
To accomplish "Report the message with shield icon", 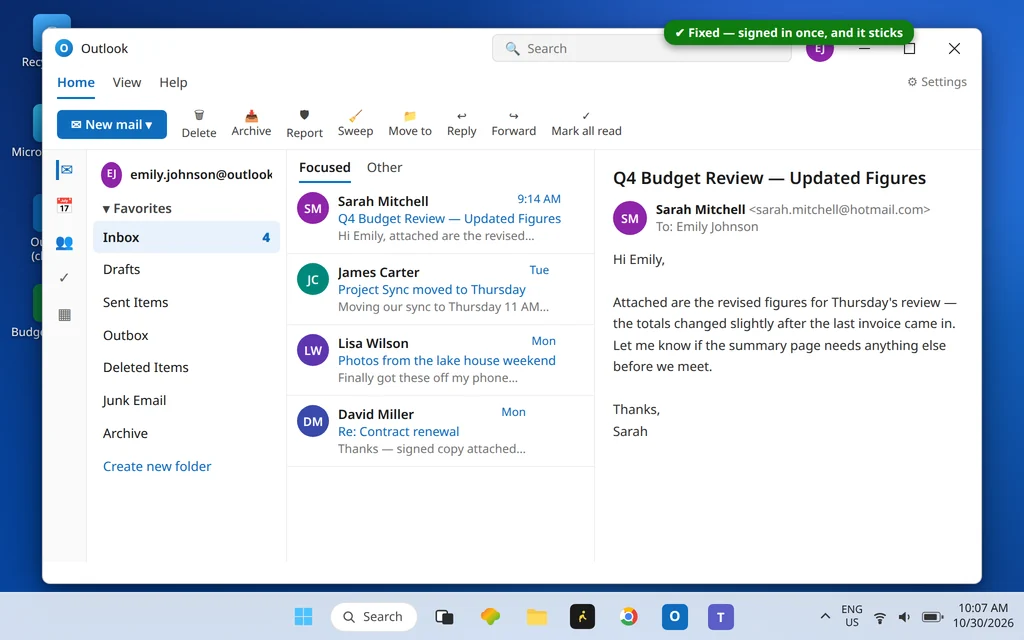I will [x=304, y=124].
